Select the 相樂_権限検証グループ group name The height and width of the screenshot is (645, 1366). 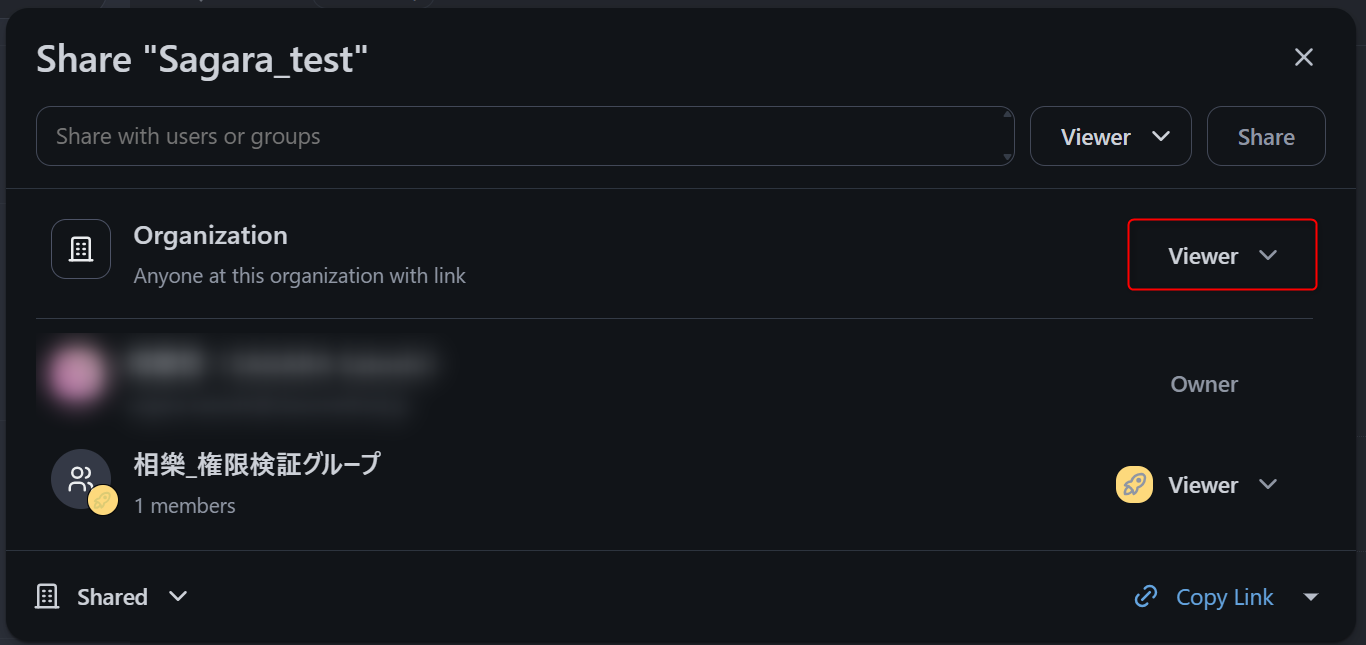[257, 465]
